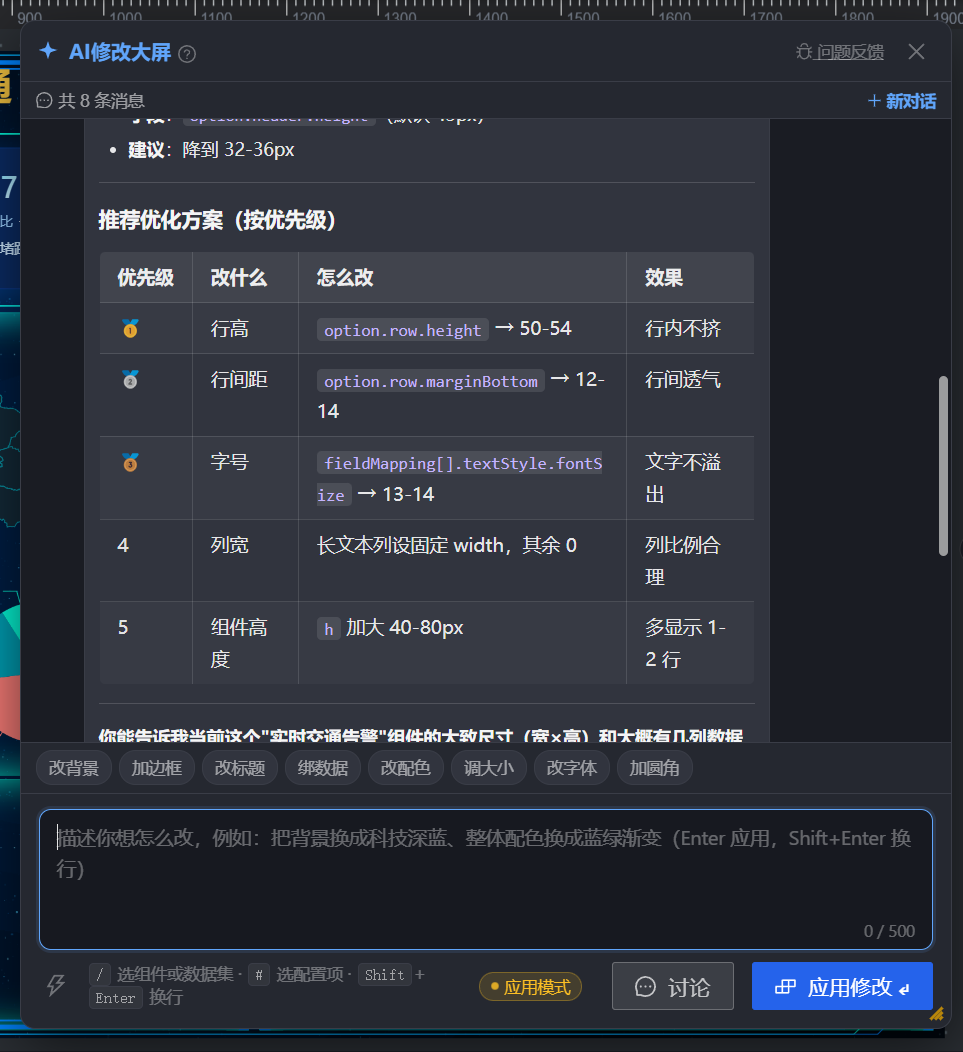
Task: Start a new conversation with 新对话
Action: pos(902,101)
